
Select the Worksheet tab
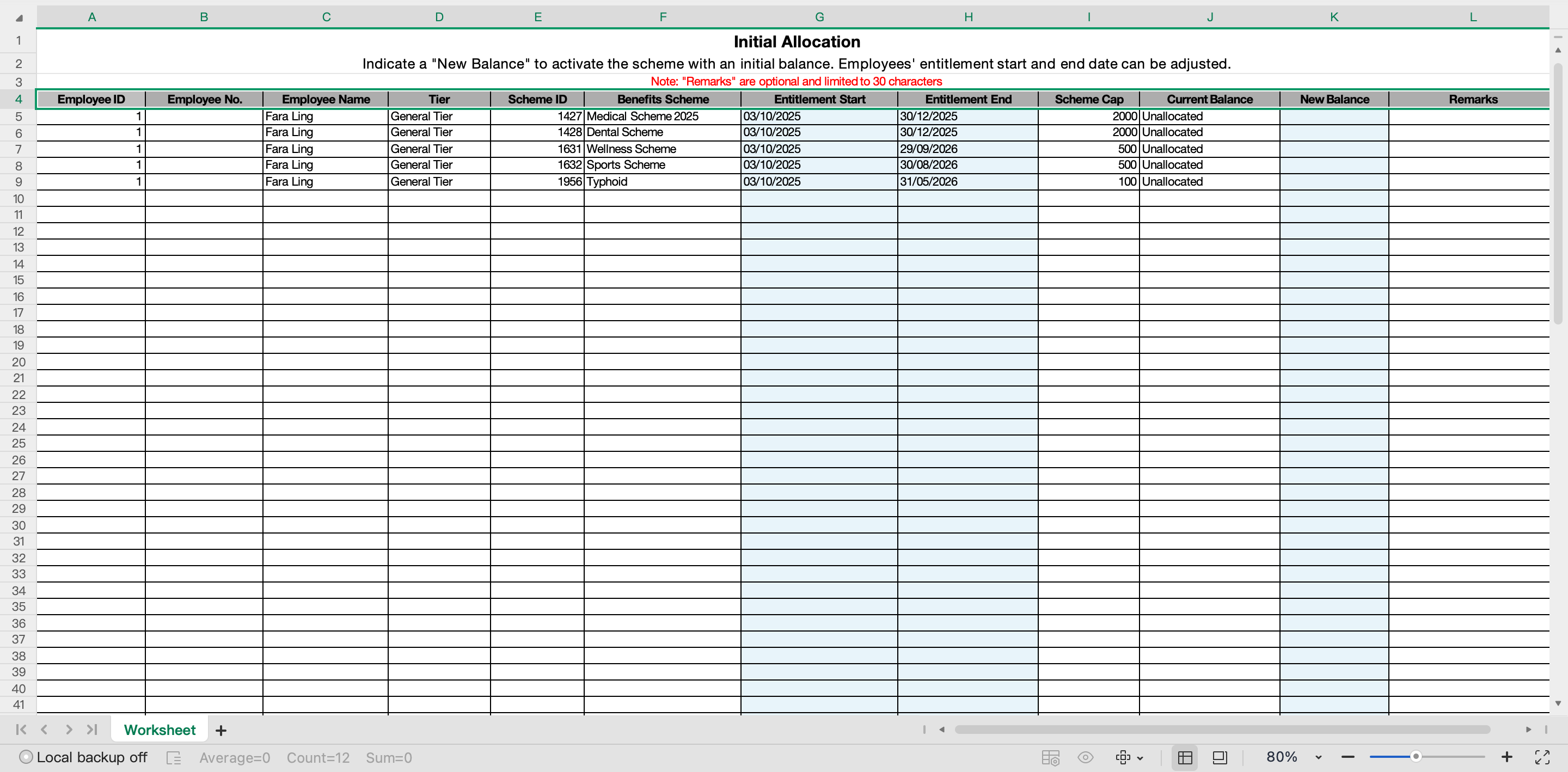tap(160, 730)
